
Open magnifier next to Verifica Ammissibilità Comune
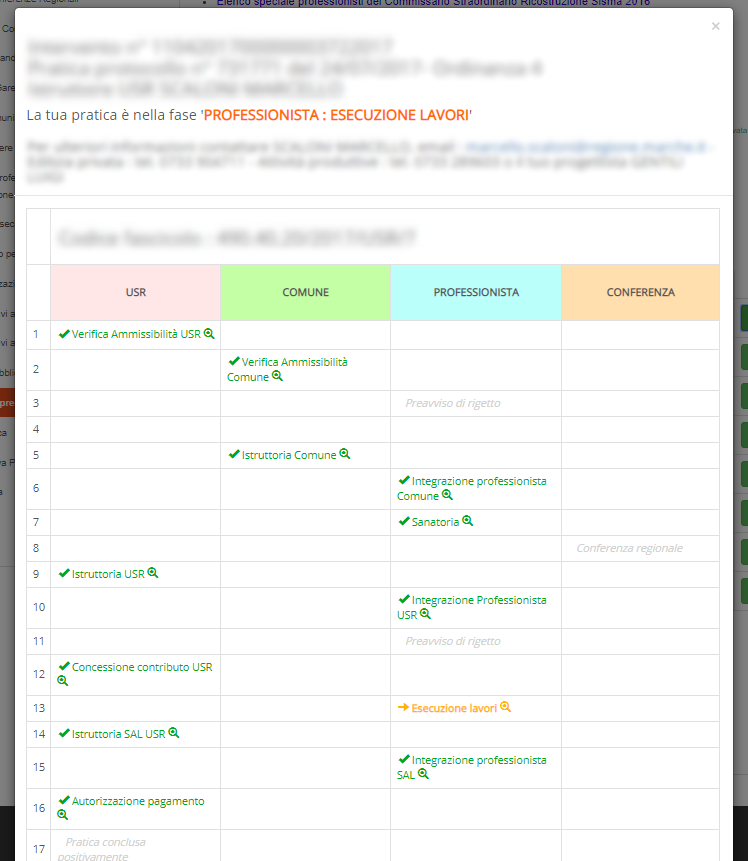277,376
